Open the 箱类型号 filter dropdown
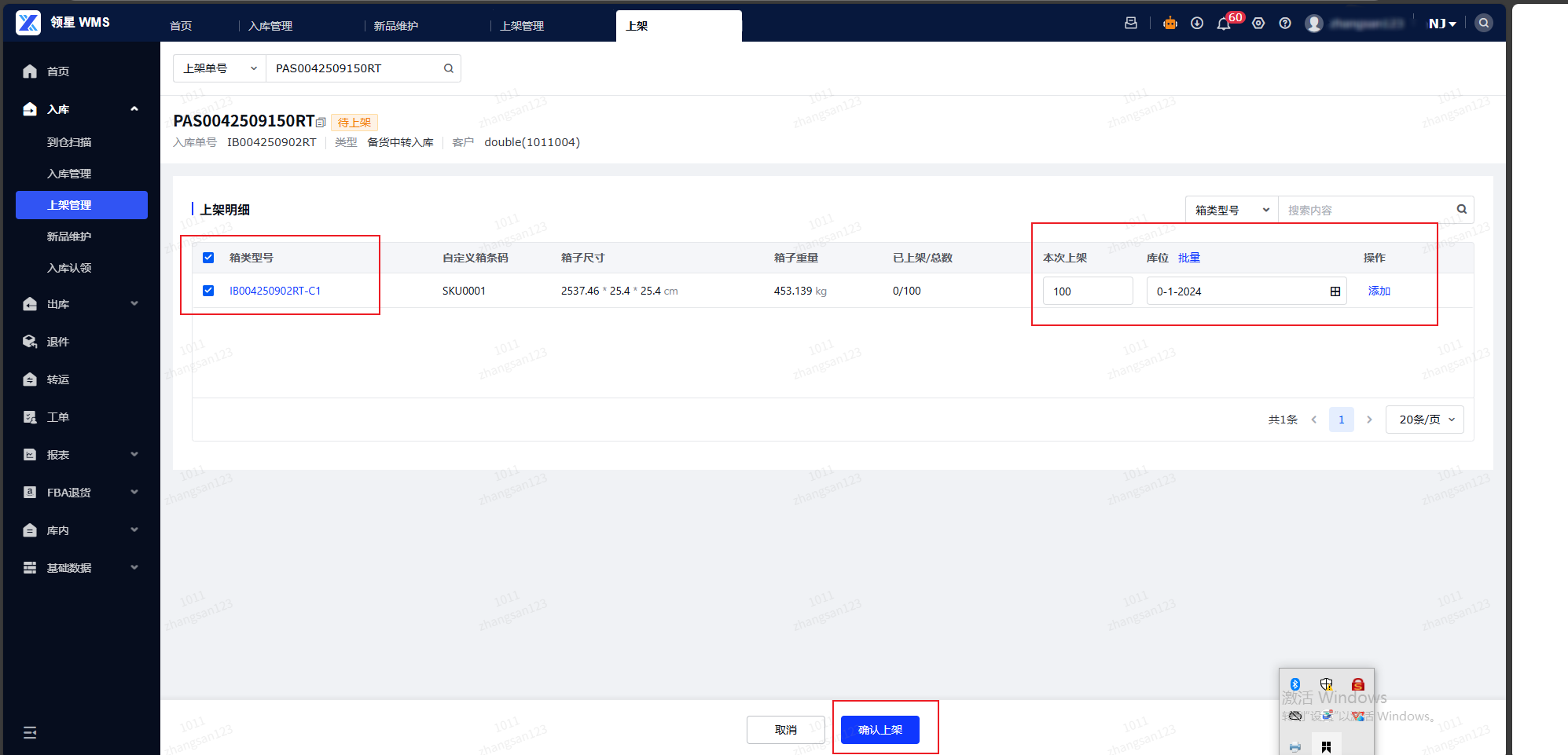The height and width of the screenshot is (755, 1568). 1232,210
